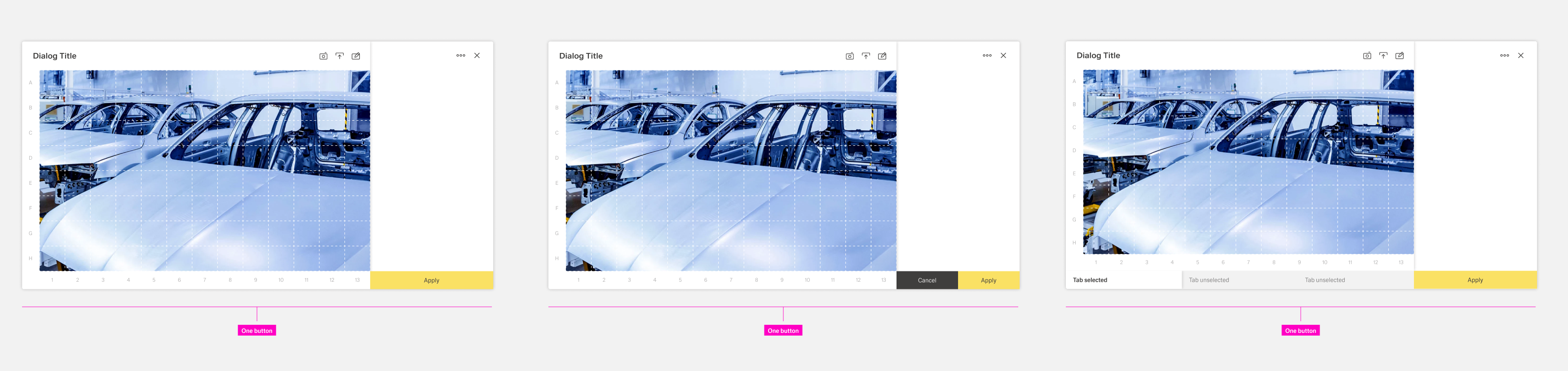Click the edit pencil icon in the middle dialog

click(x=882, y=56)
